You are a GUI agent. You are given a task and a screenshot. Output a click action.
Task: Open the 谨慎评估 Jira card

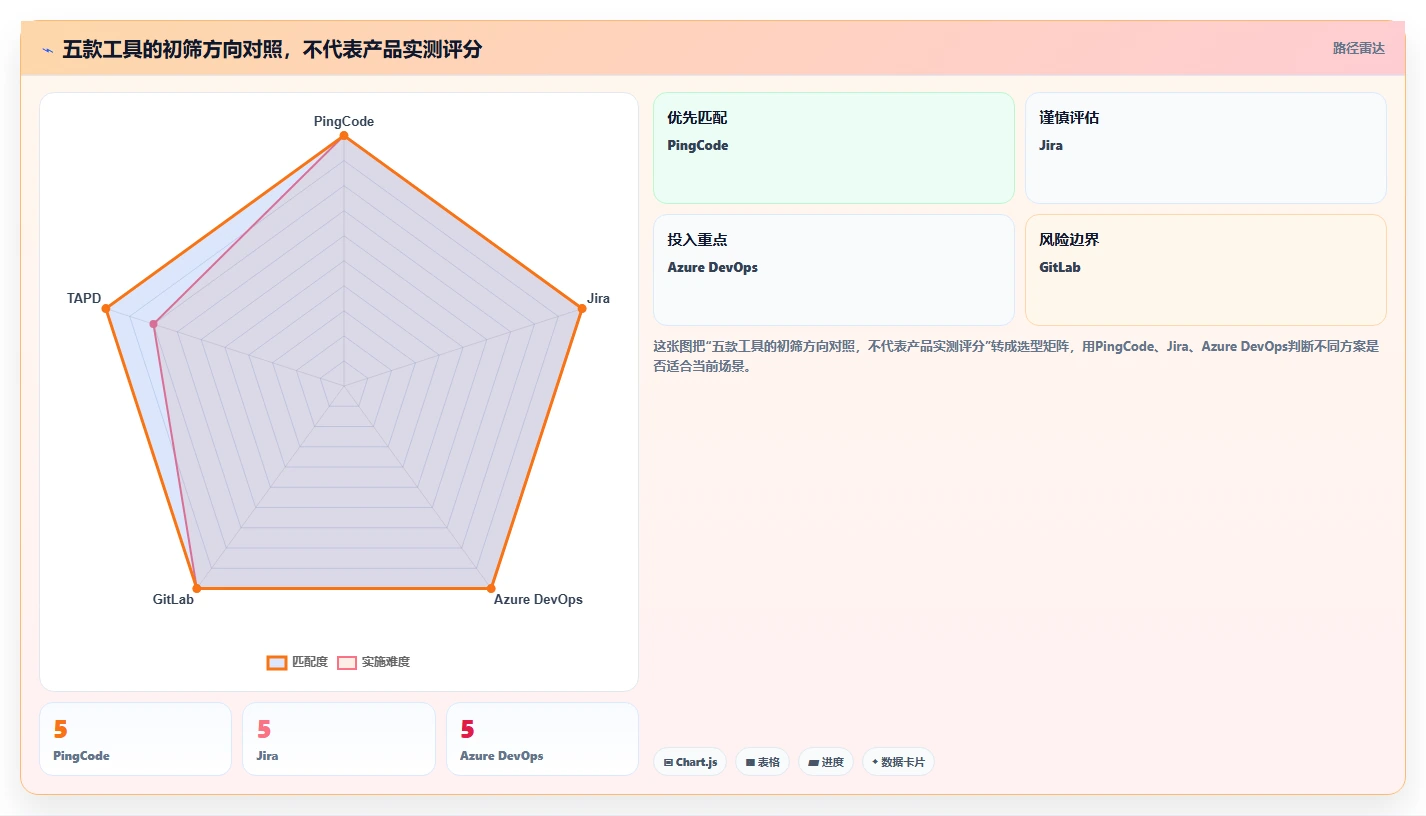tap(1206, 148)
